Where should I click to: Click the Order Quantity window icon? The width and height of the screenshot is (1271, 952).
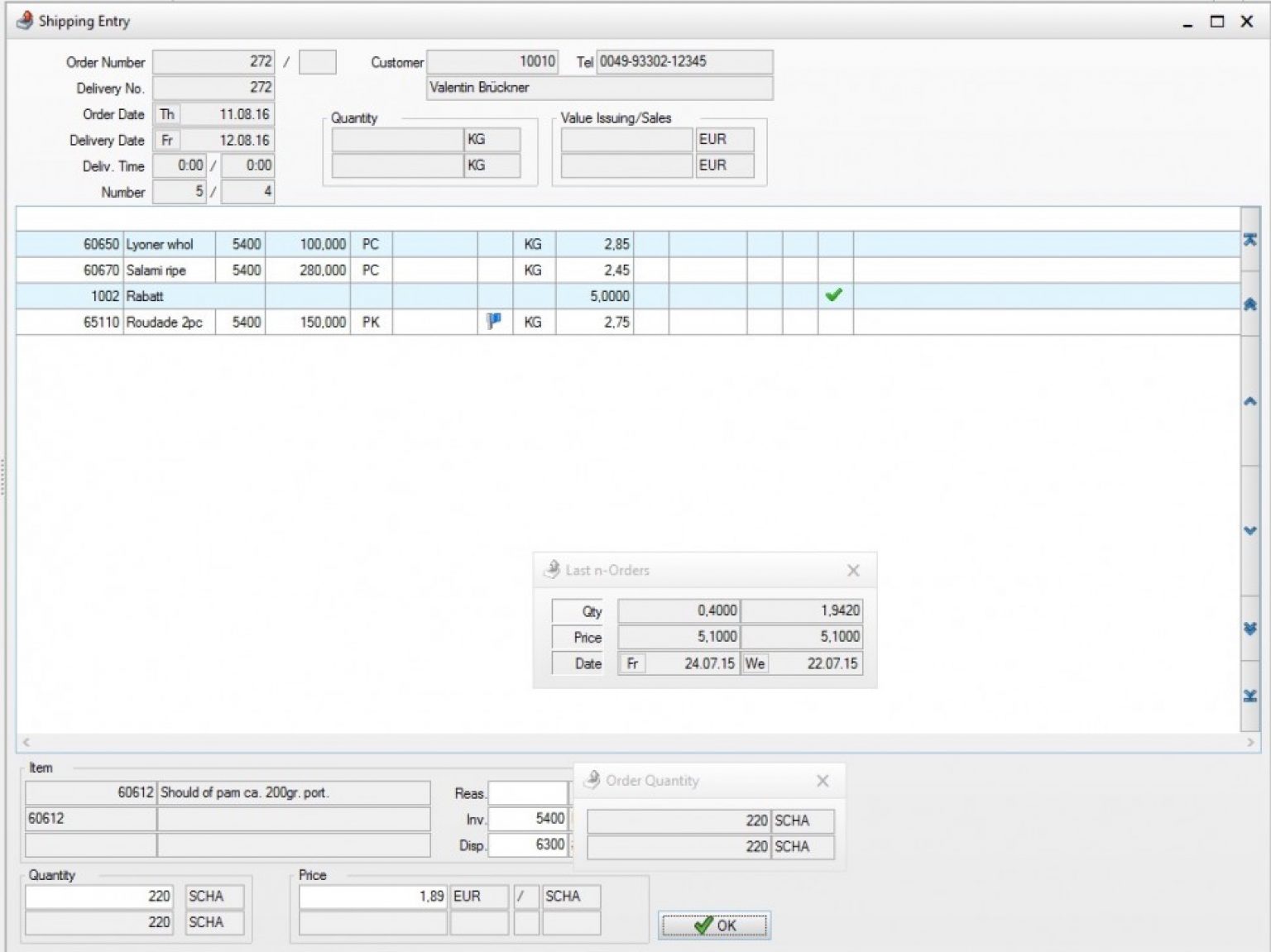tap(592, 779)
